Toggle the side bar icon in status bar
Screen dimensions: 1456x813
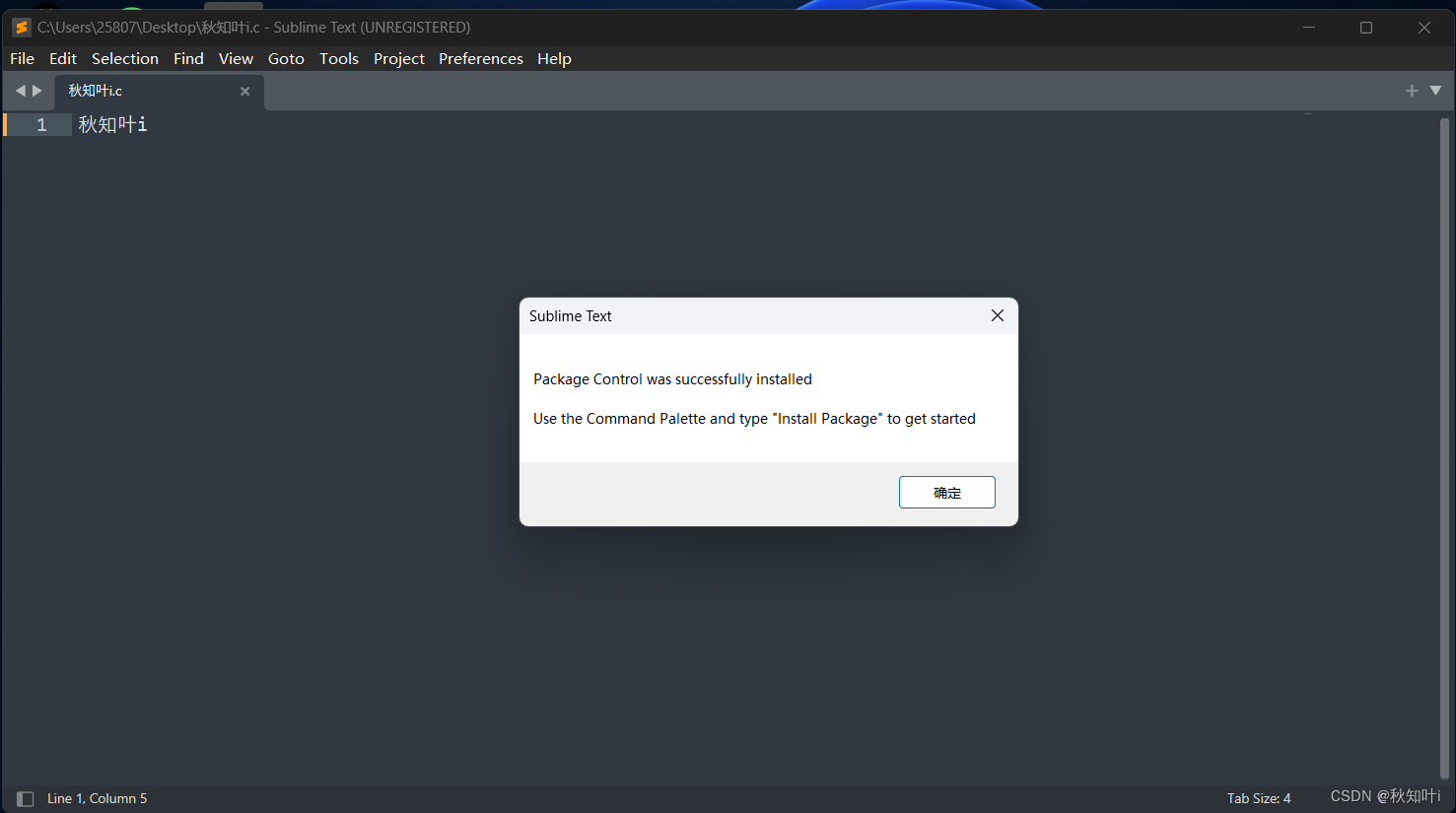pos(26,799)
